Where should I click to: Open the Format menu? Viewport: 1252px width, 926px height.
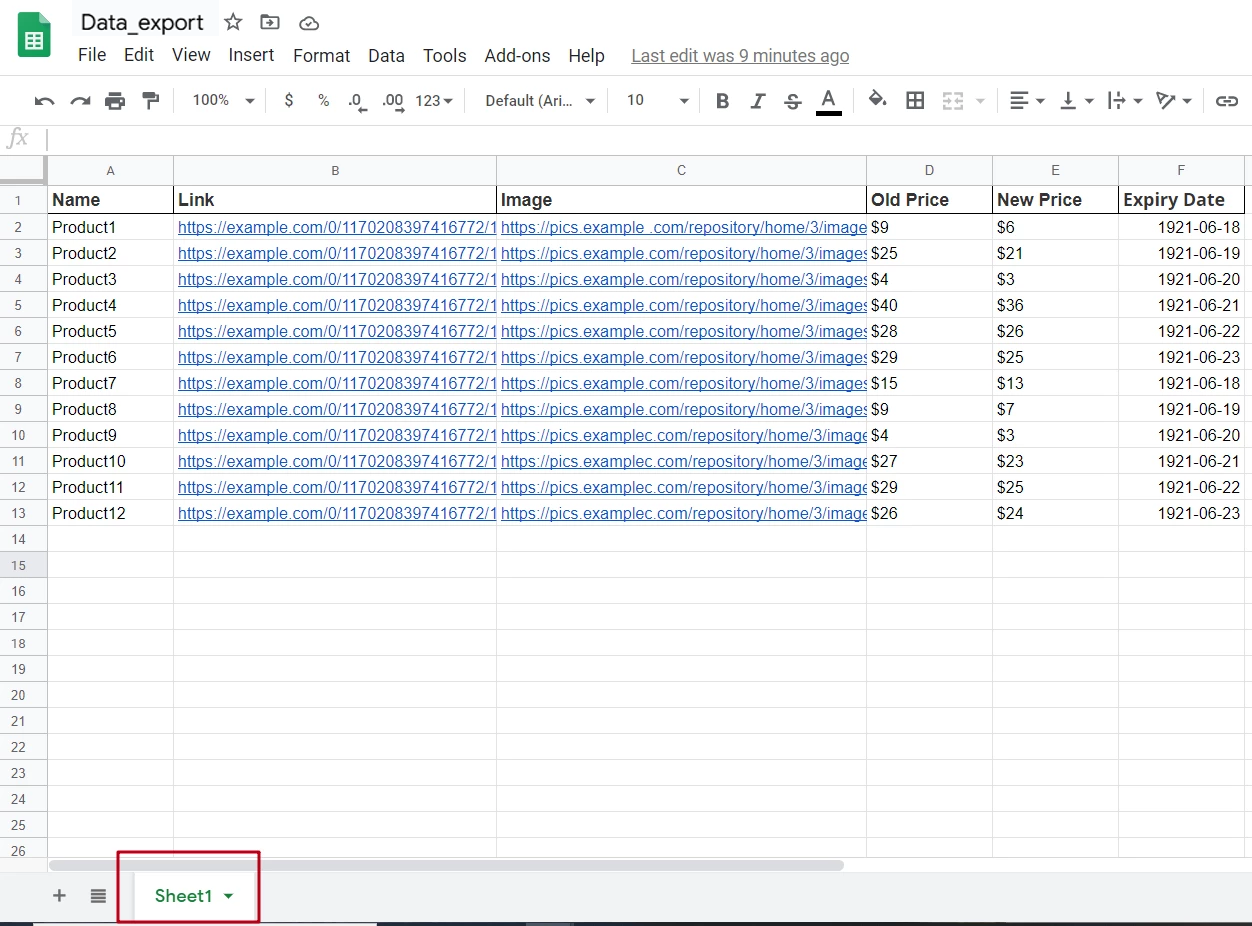point(321,56)
